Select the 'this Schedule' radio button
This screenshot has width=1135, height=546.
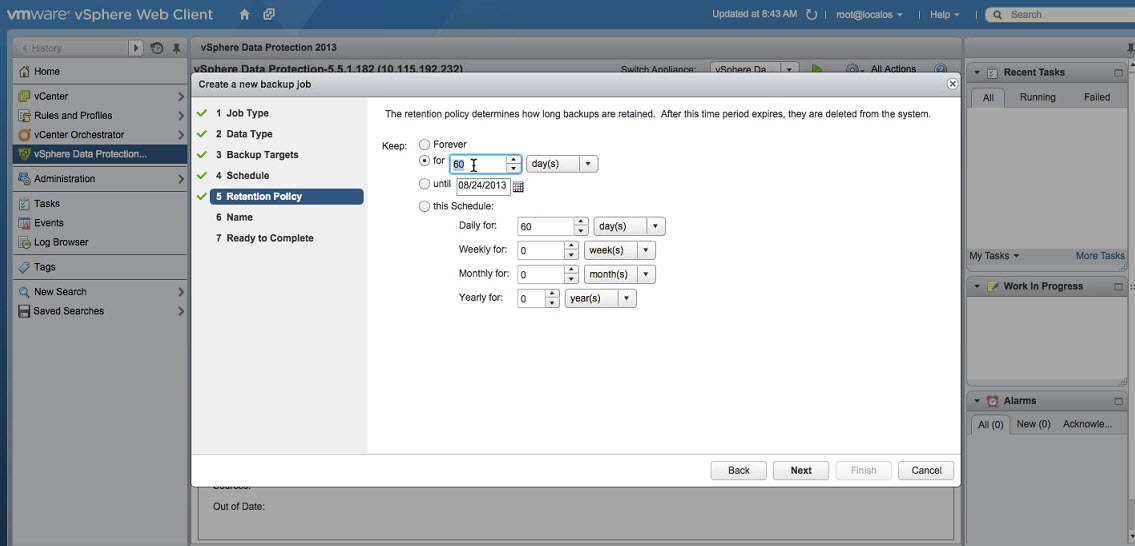click(x=424, y=206)
